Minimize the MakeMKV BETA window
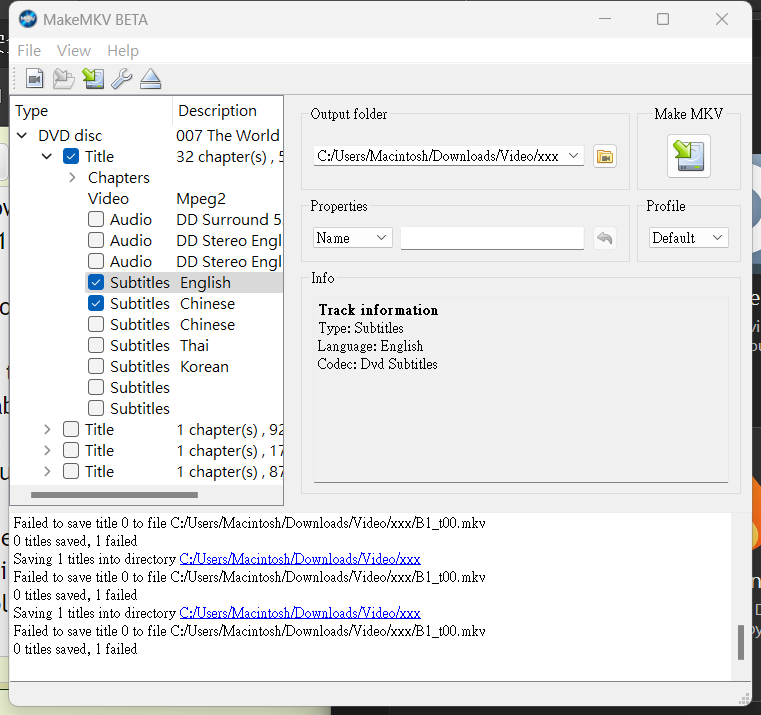The height and width of the screenshot is (715, 761). click(605, 19)
